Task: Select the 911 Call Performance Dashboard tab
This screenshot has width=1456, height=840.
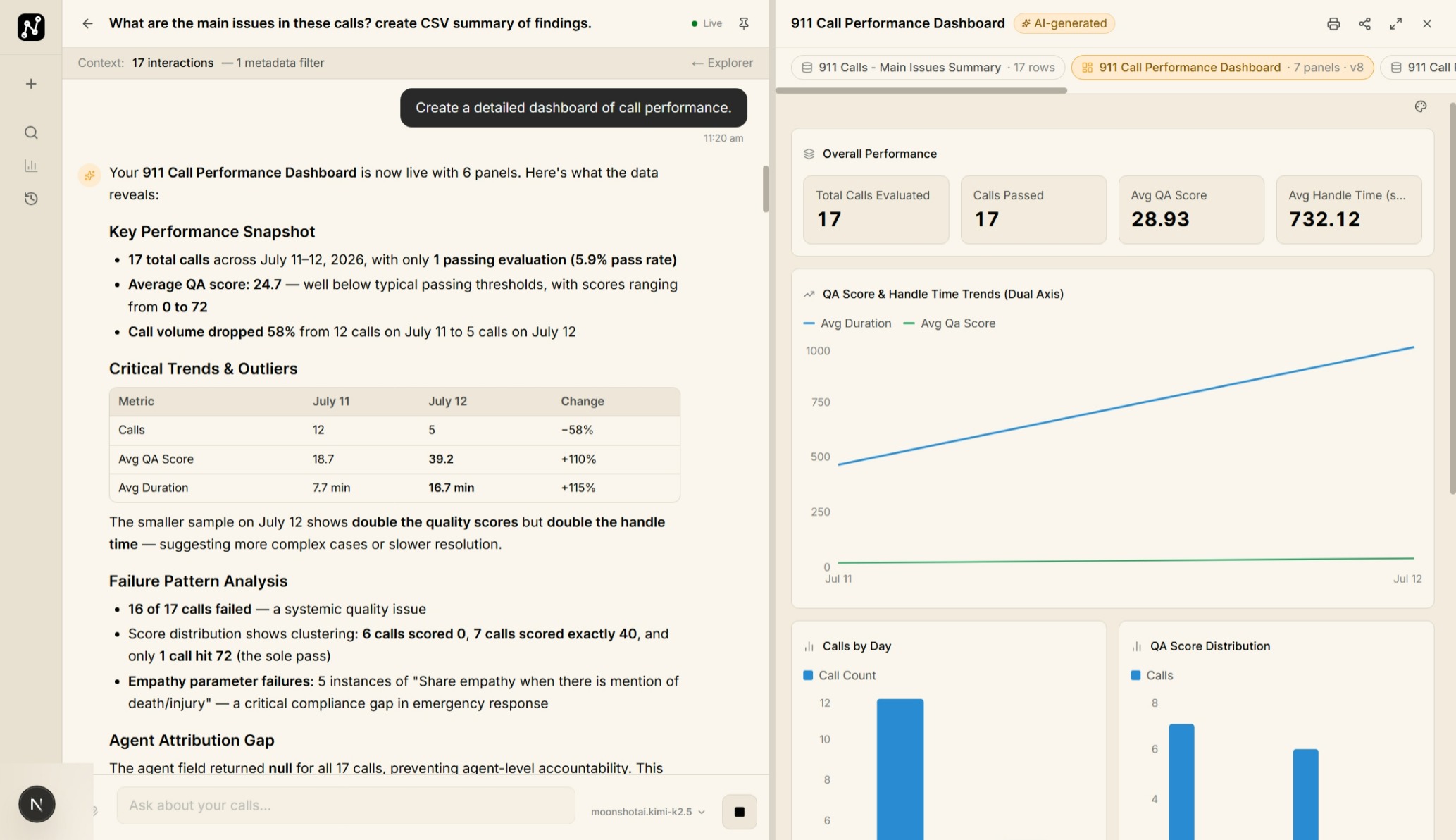Action: click(x=1222, y=68)
